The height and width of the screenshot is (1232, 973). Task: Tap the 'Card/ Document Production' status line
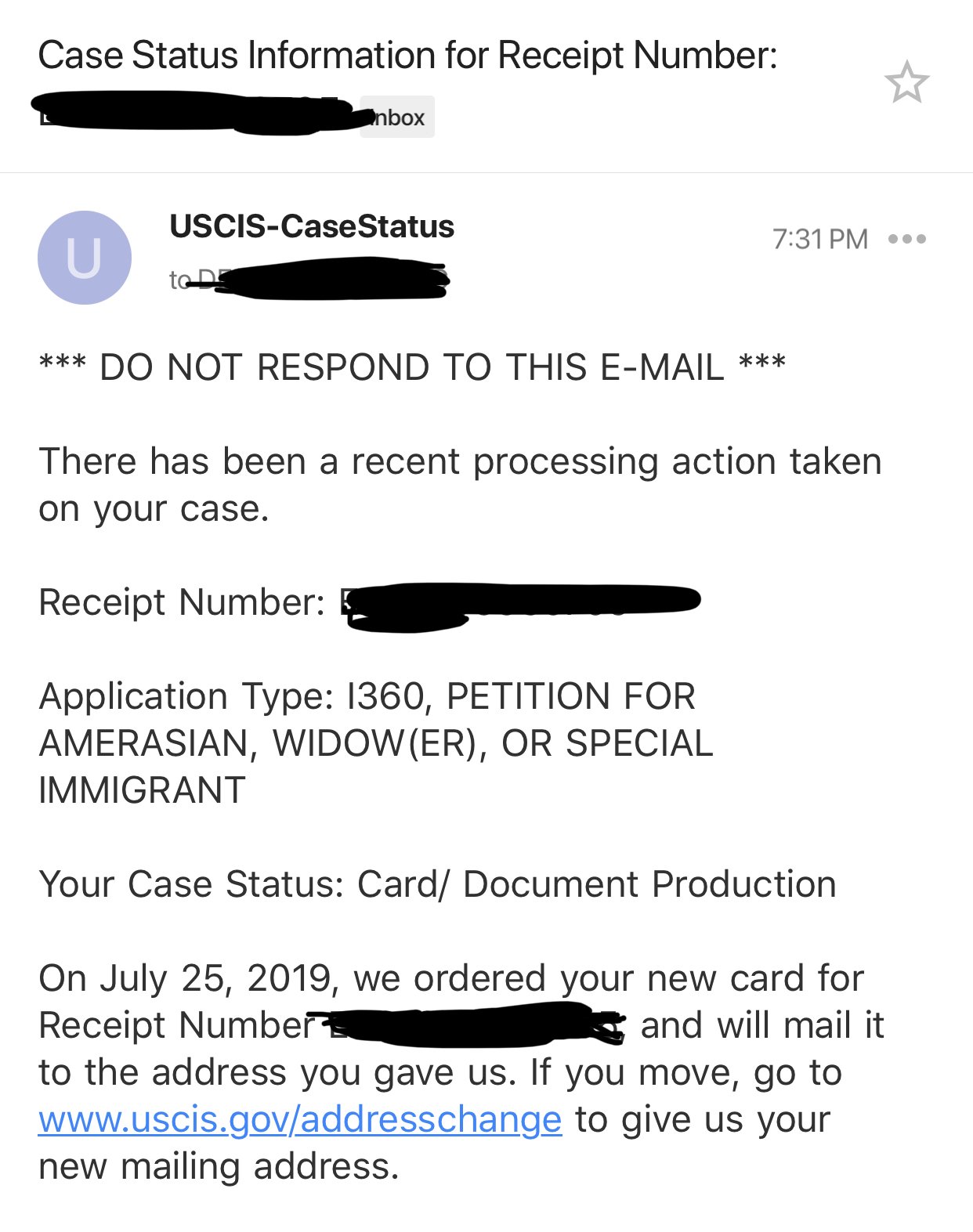pos(437,884)
